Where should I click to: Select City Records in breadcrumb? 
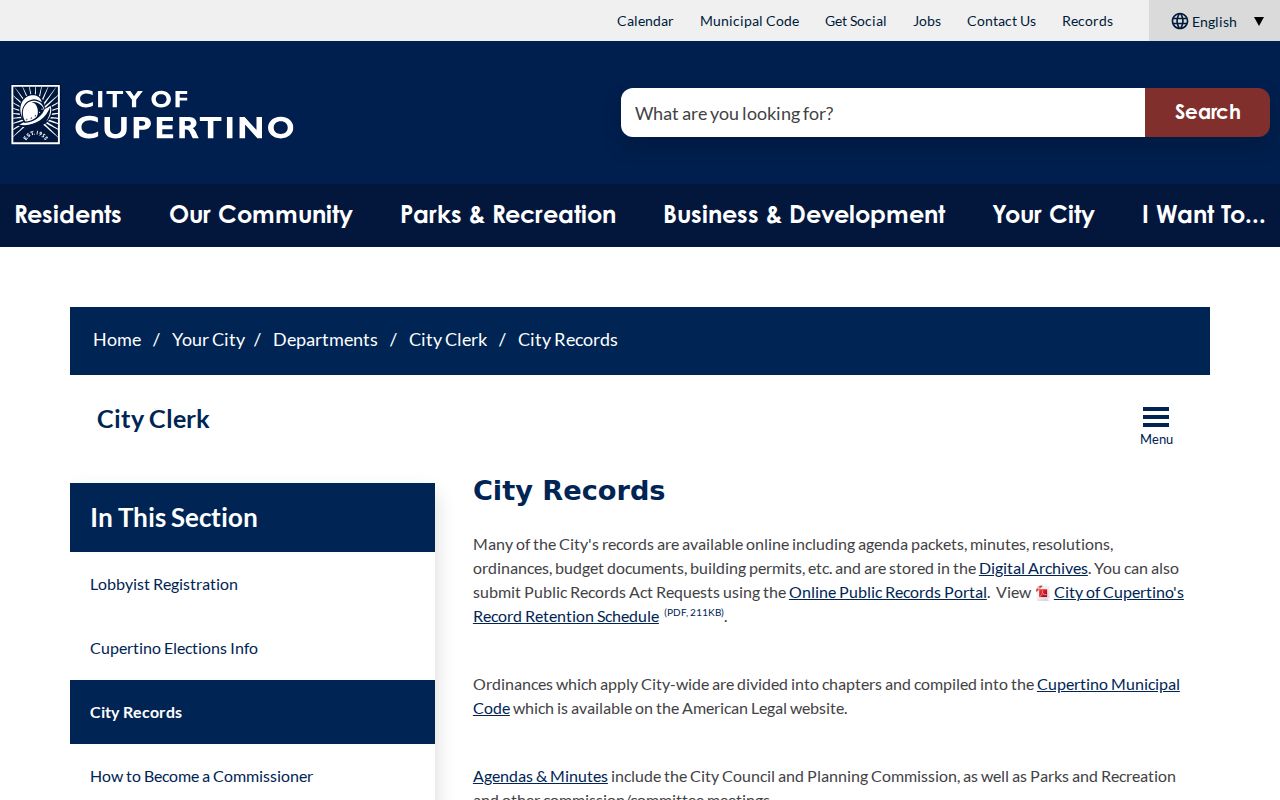click(x=568, y=340)
